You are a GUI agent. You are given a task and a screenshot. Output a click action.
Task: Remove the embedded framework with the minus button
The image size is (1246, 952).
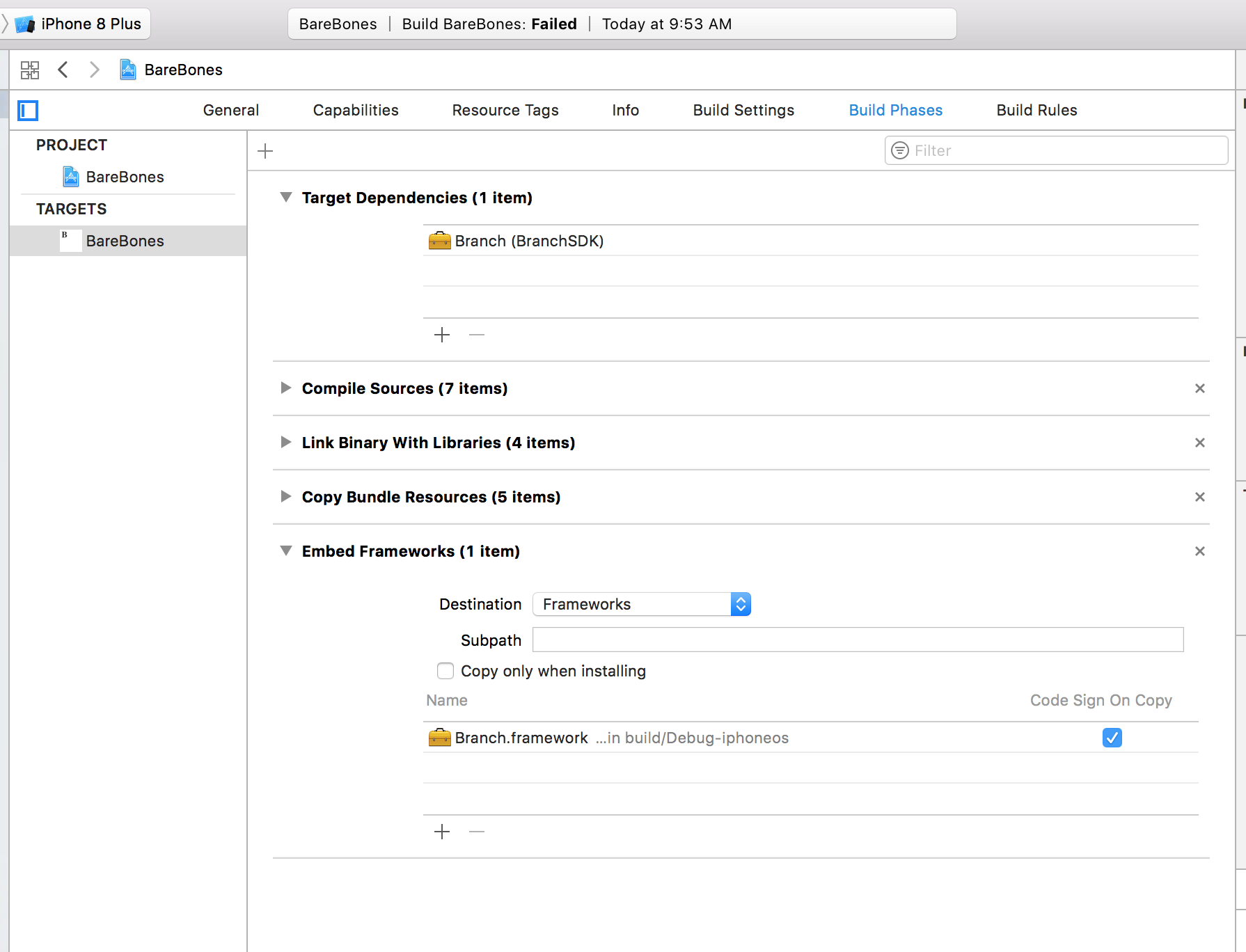(477, 832)
